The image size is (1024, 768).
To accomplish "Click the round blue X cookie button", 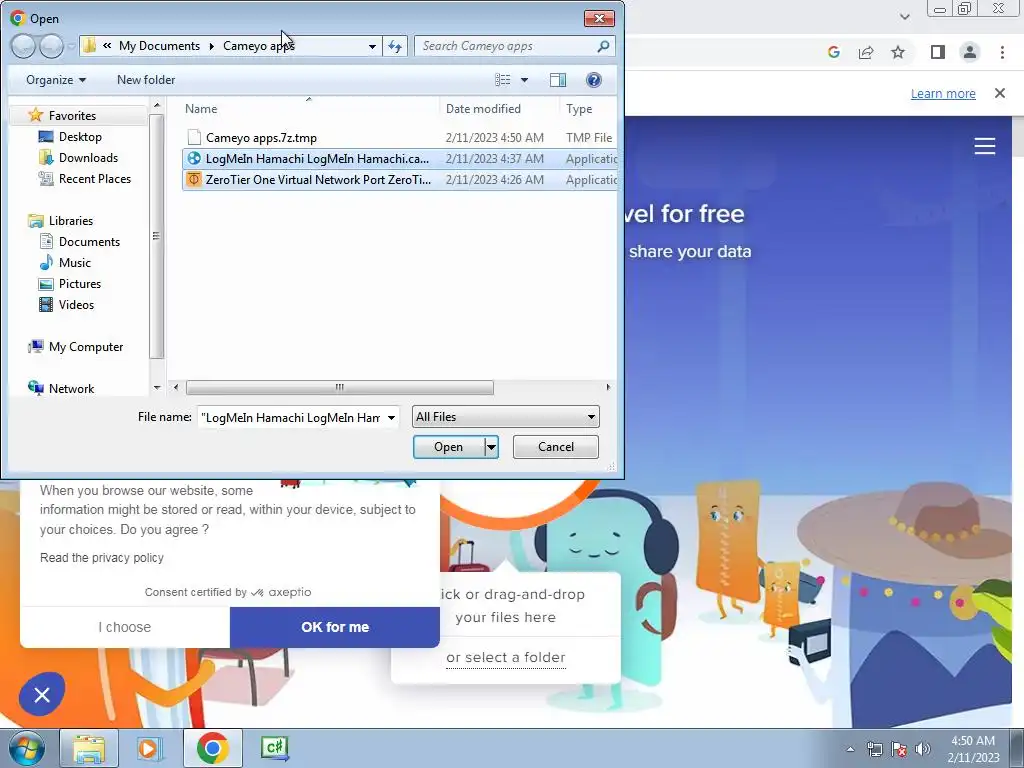I will (x=42, y=694).
